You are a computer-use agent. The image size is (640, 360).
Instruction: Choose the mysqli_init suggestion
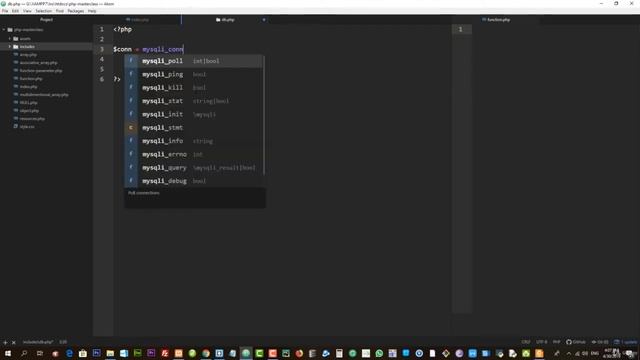tap(194, 114)
